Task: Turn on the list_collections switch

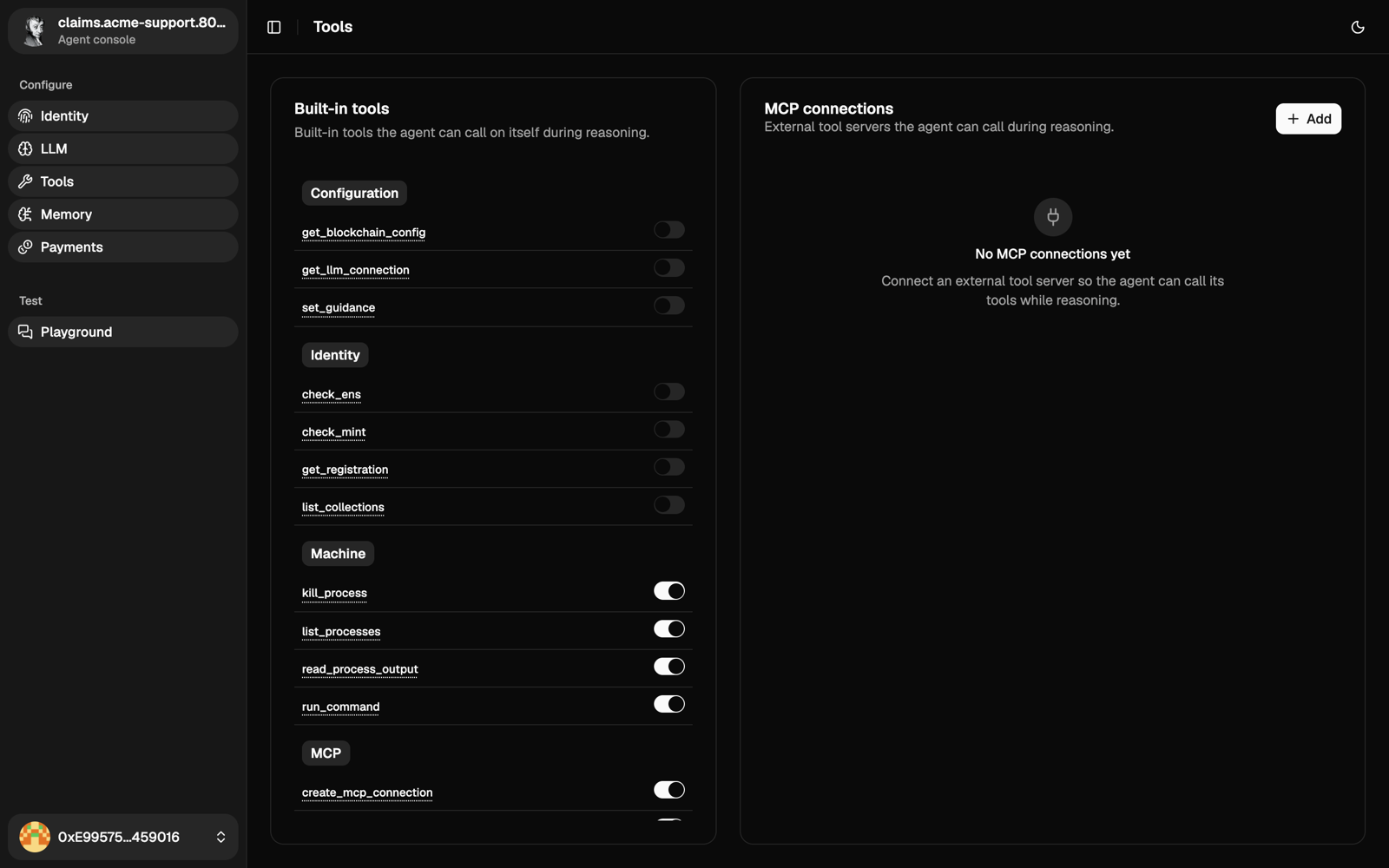Action: (x=669, y=505)
